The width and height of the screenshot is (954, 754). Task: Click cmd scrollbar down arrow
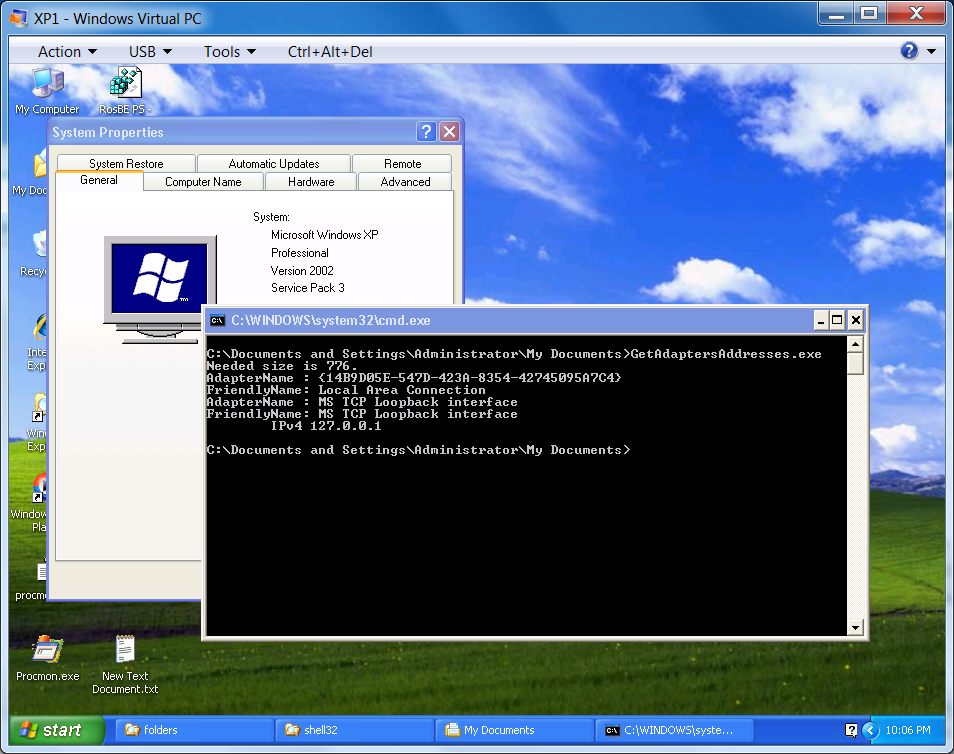pos(855,627)
